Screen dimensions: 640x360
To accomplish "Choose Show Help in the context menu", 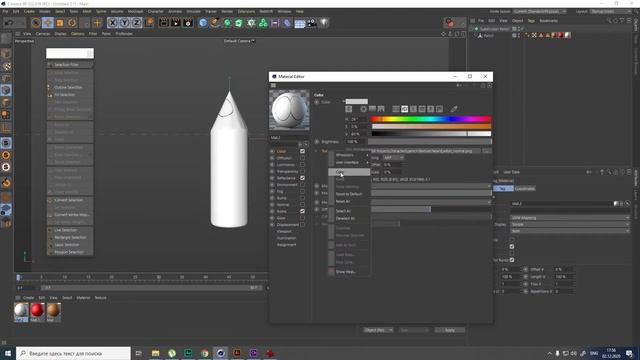I will (346, 272).
